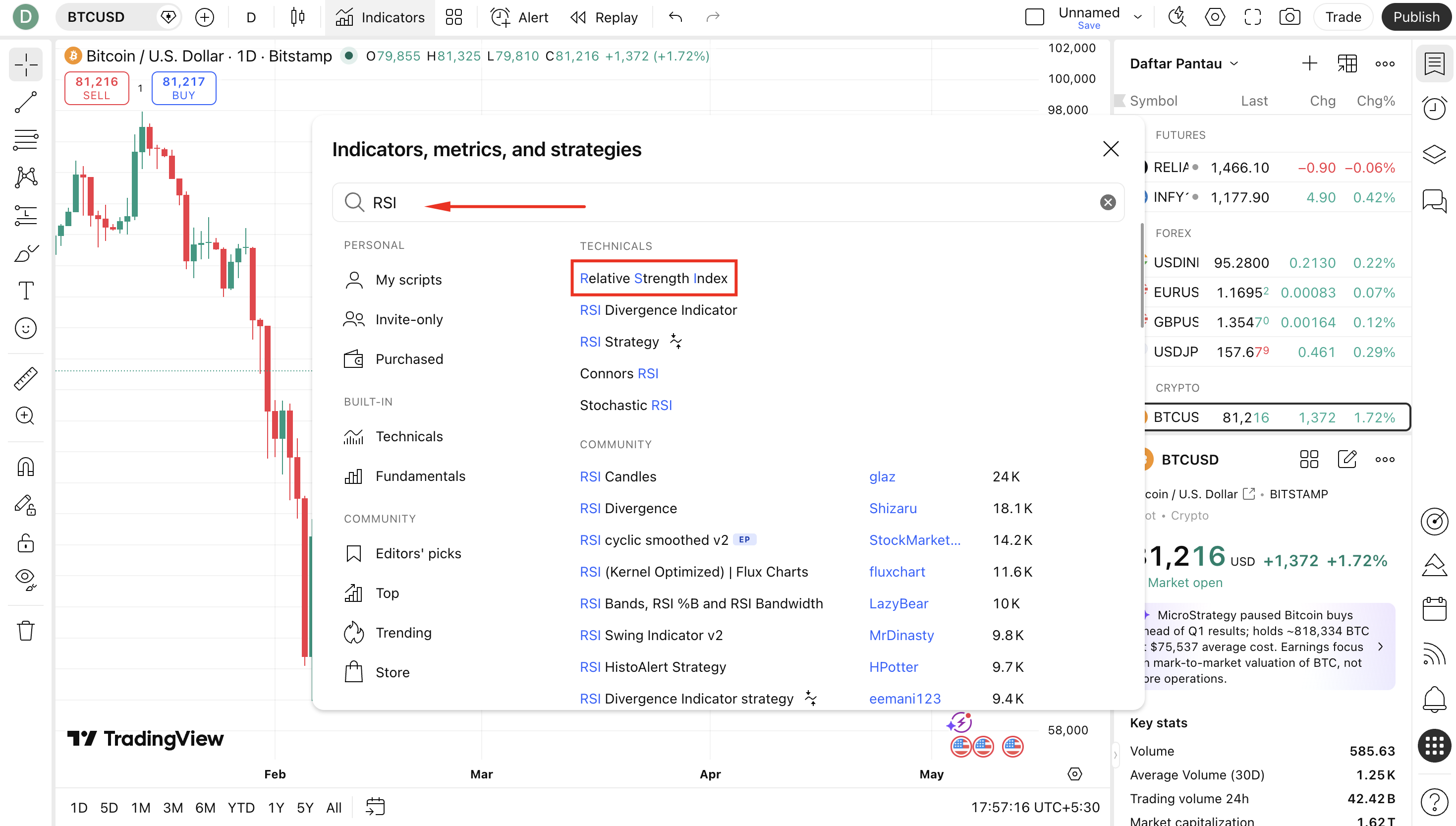The width and height of the screenshot is (1456, 826).
Task: Open the candlestick chart style selector
Action: point(298,17)
